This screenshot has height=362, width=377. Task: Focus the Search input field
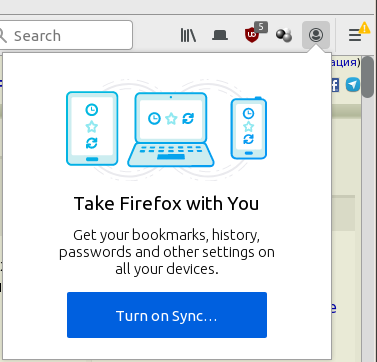coord(66,35)
